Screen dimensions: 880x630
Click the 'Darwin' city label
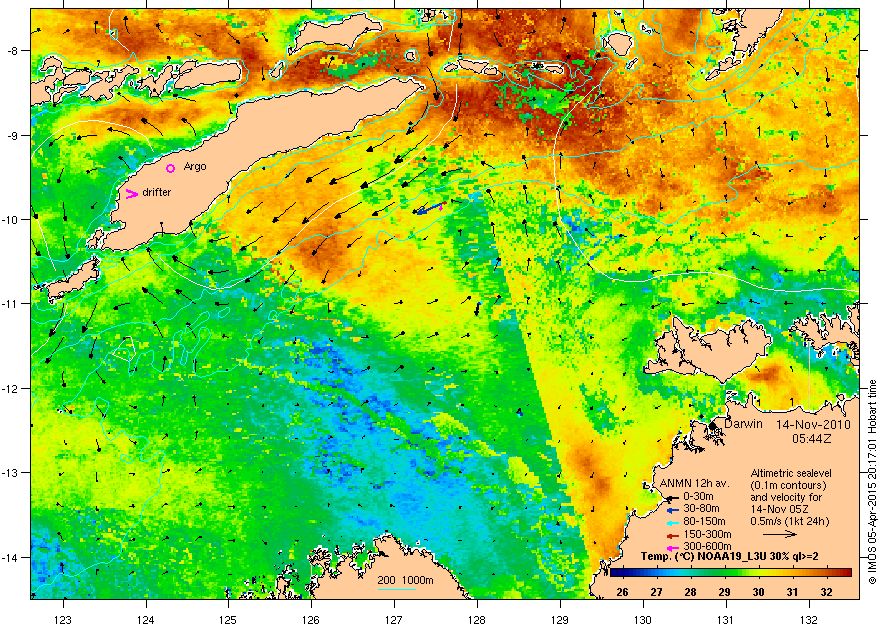pos(743,424)
